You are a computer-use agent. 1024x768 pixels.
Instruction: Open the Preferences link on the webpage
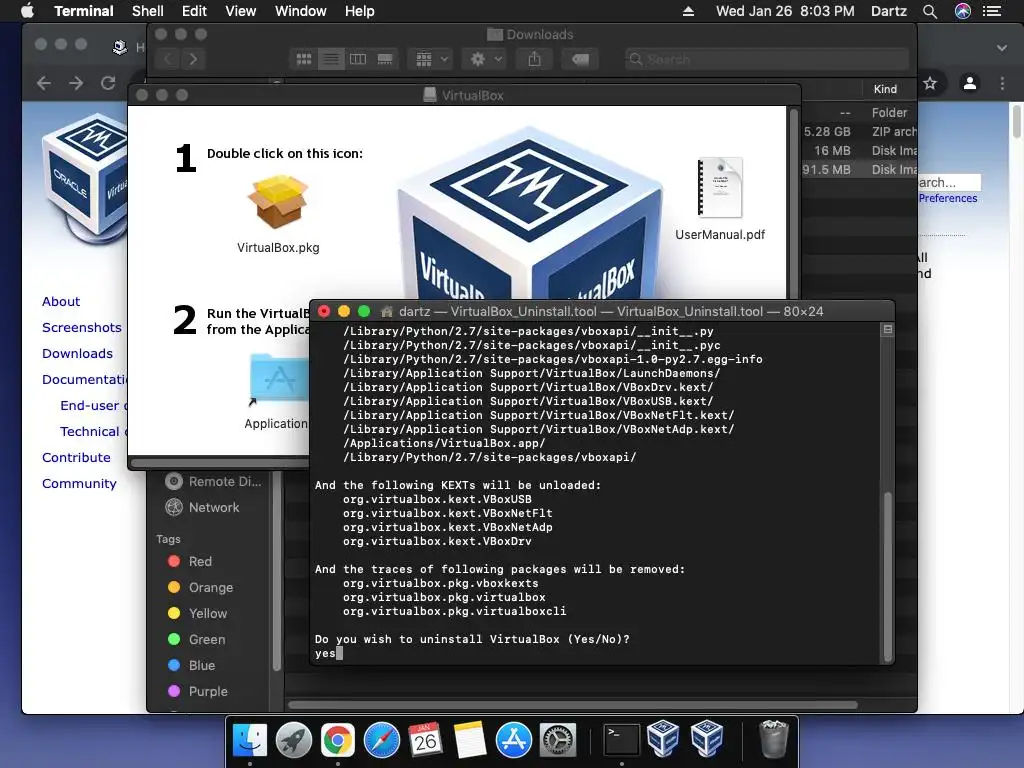(948, 199)
